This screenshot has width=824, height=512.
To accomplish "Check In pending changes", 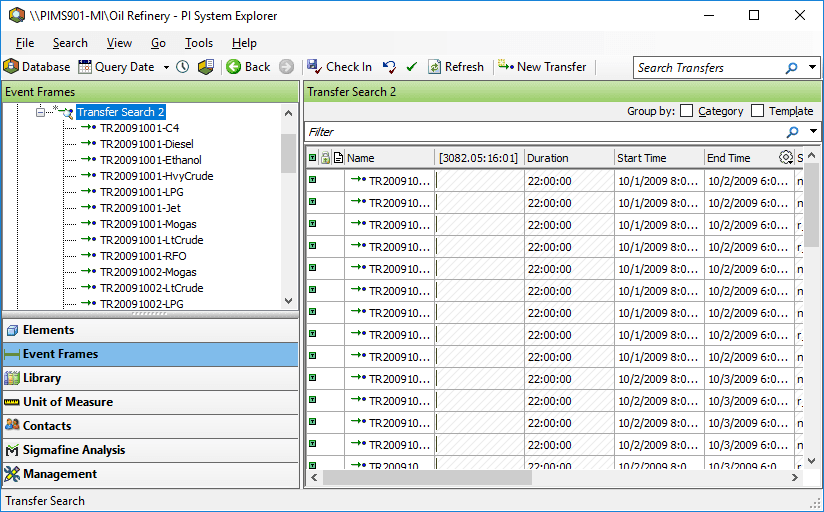I will tap(339, 67).
